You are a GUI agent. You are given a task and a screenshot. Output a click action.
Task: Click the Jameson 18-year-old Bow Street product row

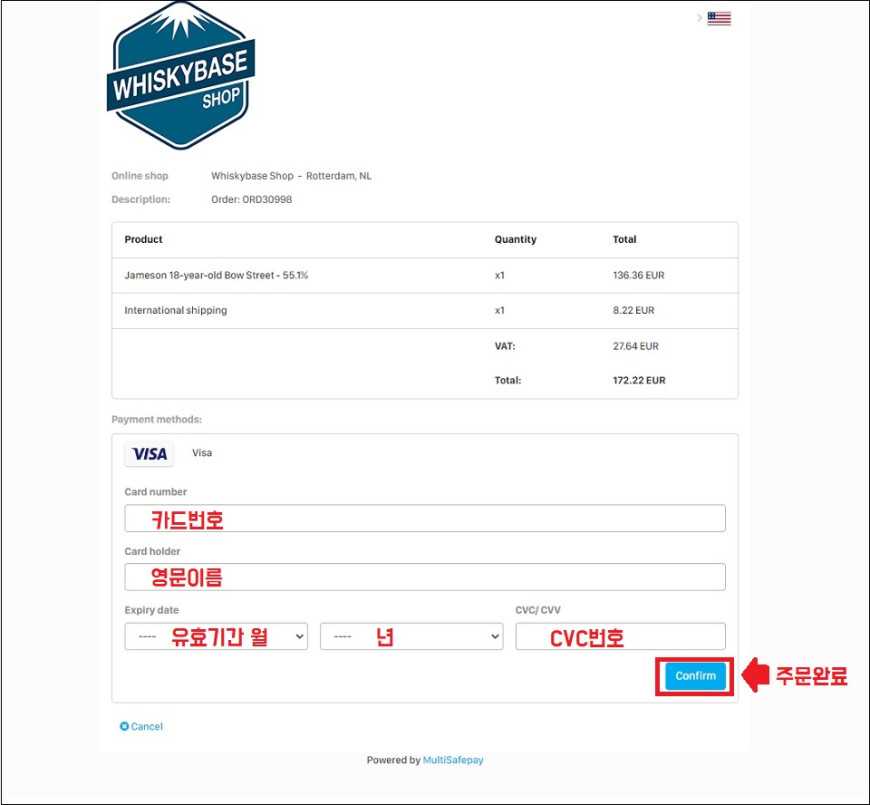(425, 275)
